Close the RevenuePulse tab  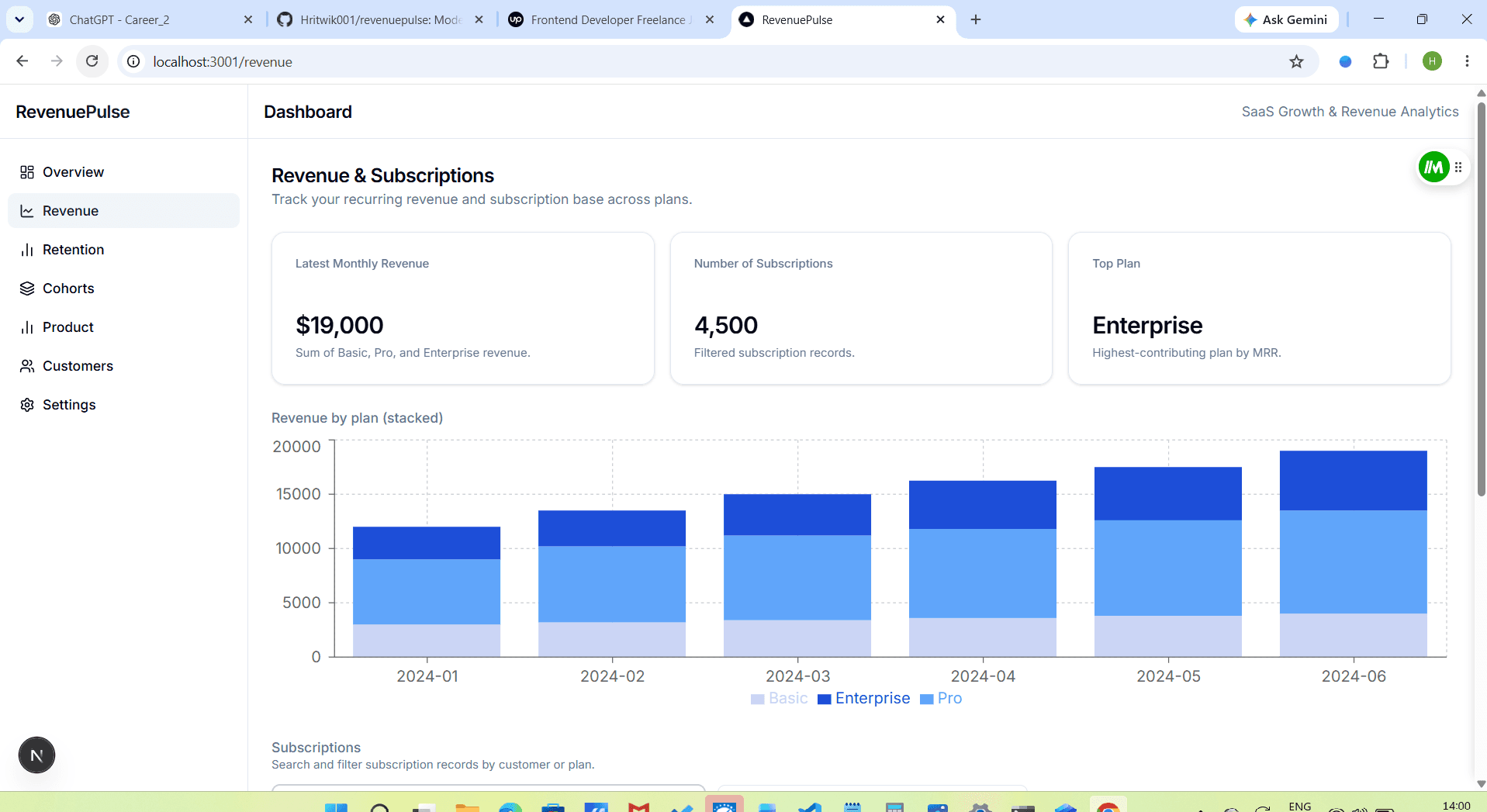(x=940, y=20)
